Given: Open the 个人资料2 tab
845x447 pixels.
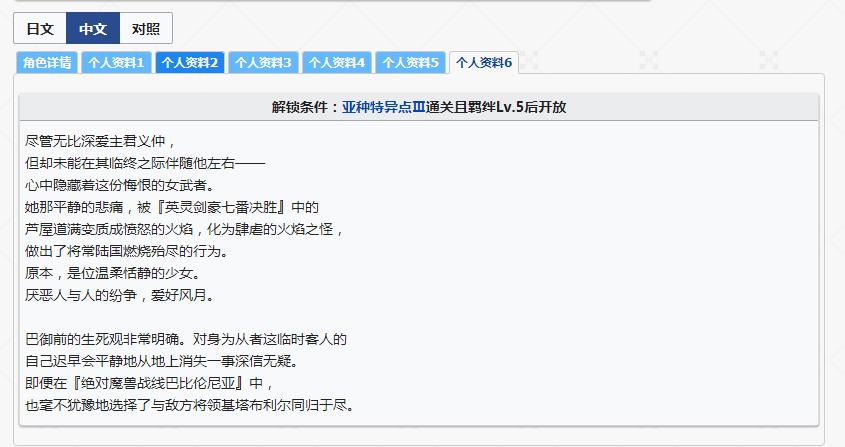Looking at the screenshot, I should pos(190,63).
